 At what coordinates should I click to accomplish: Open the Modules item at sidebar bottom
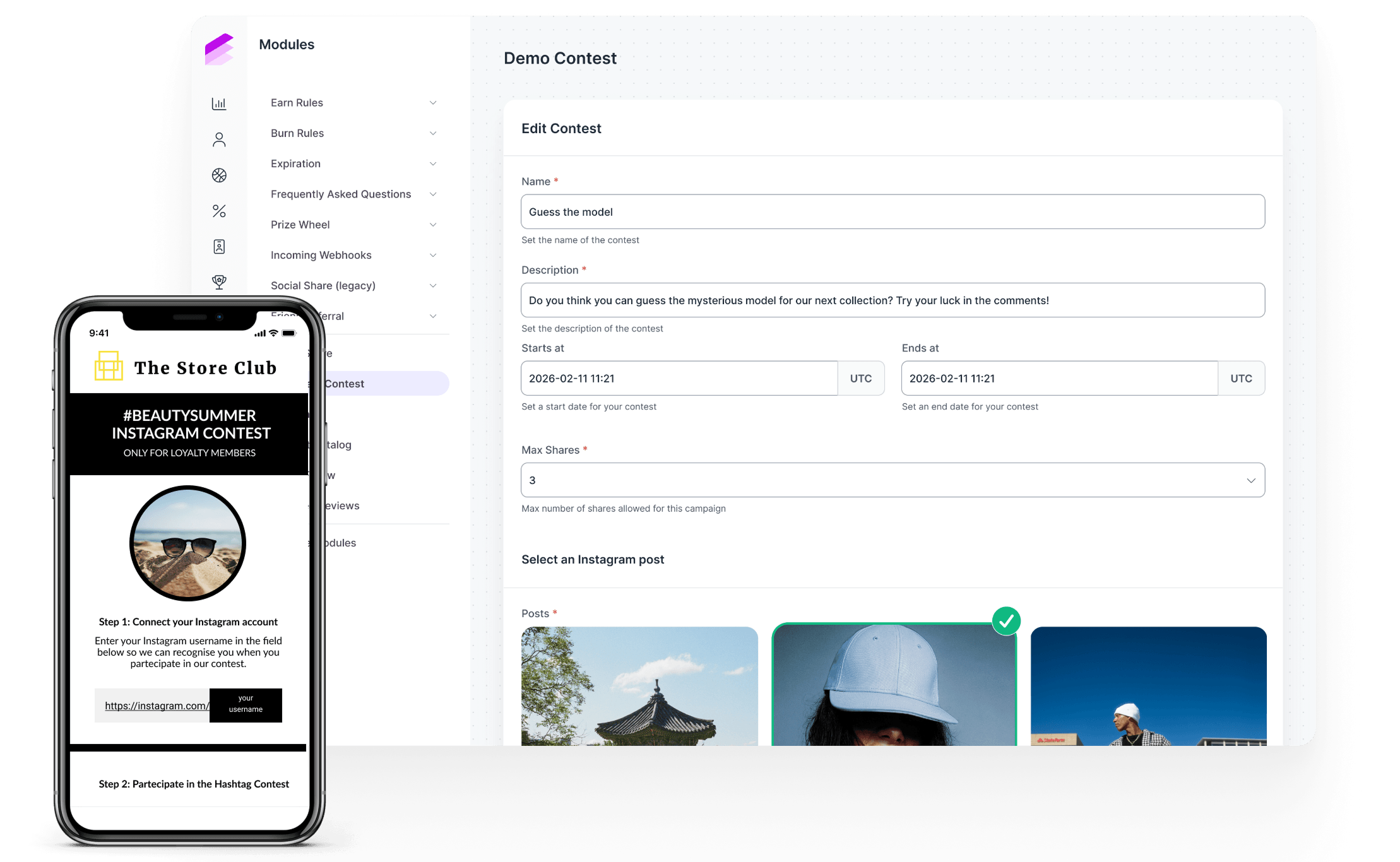pos(340,543)
